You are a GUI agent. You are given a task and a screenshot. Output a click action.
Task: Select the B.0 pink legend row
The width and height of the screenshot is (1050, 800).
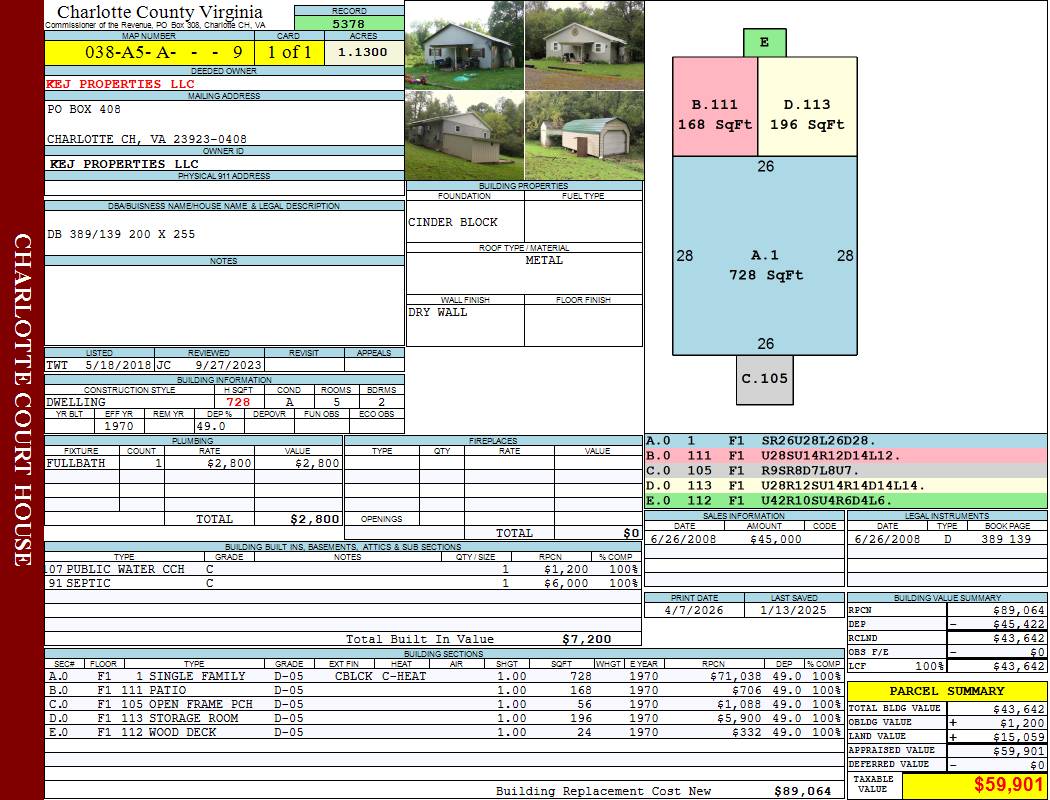(x=846, y=455)
